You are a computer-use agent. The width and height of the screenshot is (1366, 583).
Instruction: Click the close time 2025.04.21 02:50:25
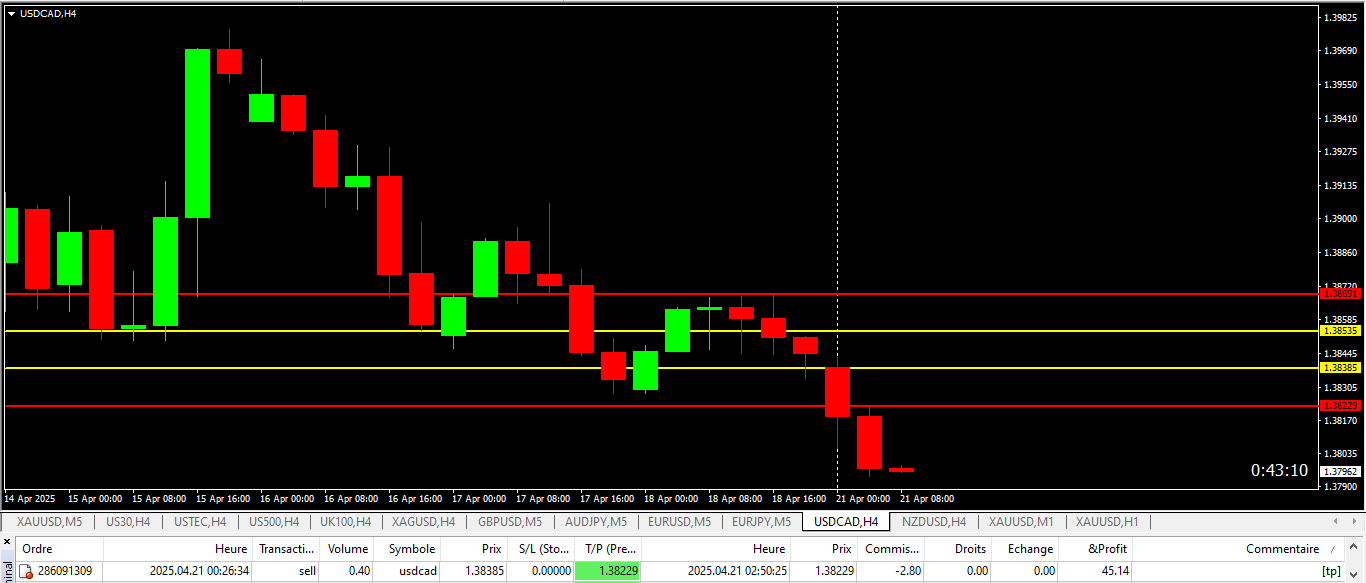[x=737, y=571]
